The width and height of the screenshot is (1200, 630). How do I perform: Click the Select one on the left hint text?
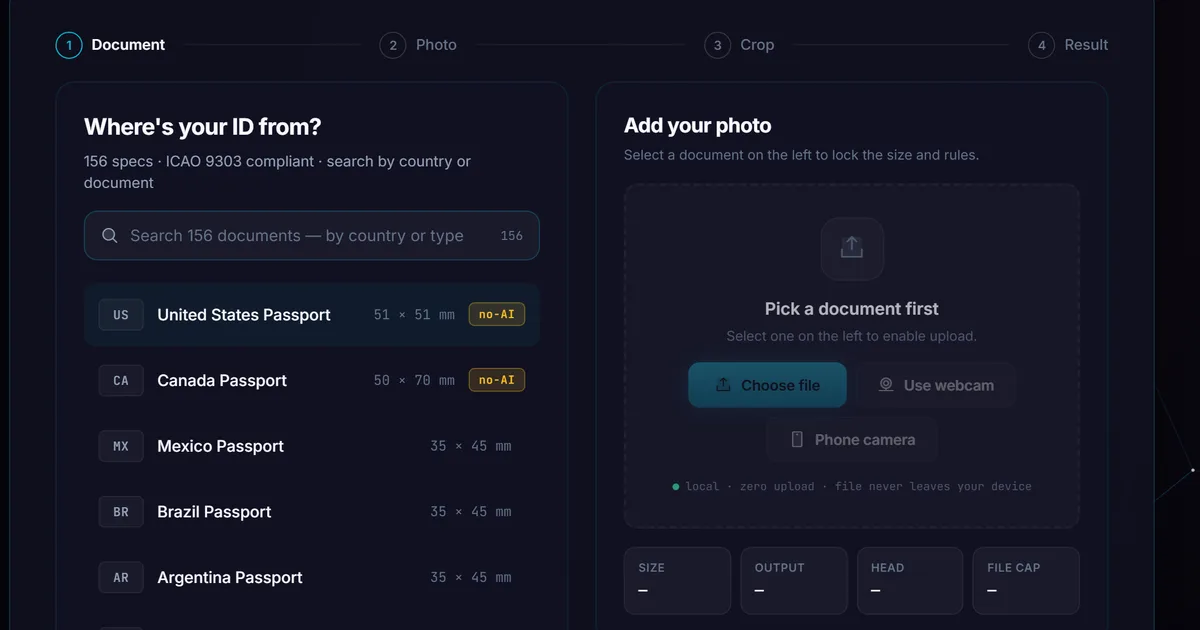pyautogui.click(x=852, y=336)
